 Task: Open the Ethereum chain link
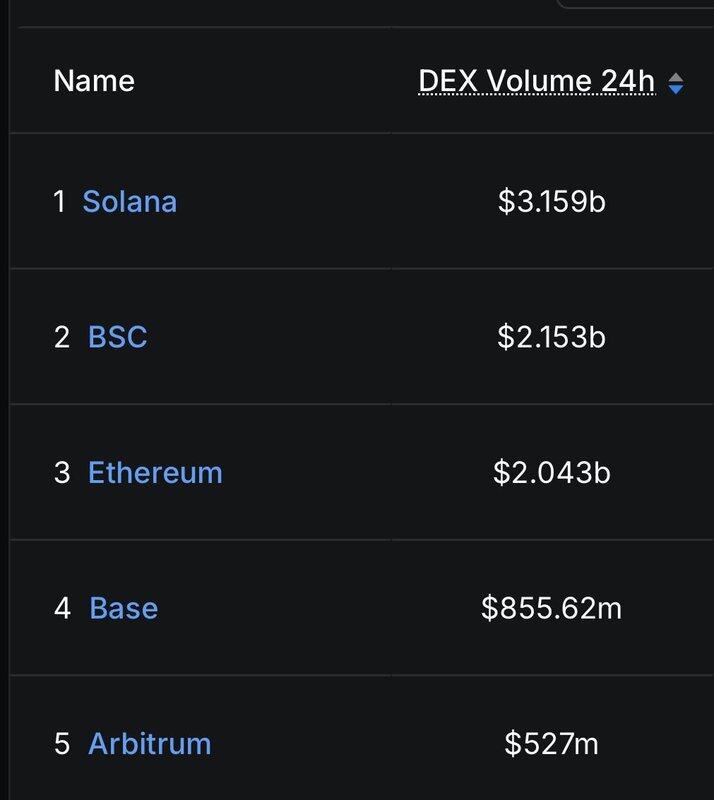(x=155, y=472)
